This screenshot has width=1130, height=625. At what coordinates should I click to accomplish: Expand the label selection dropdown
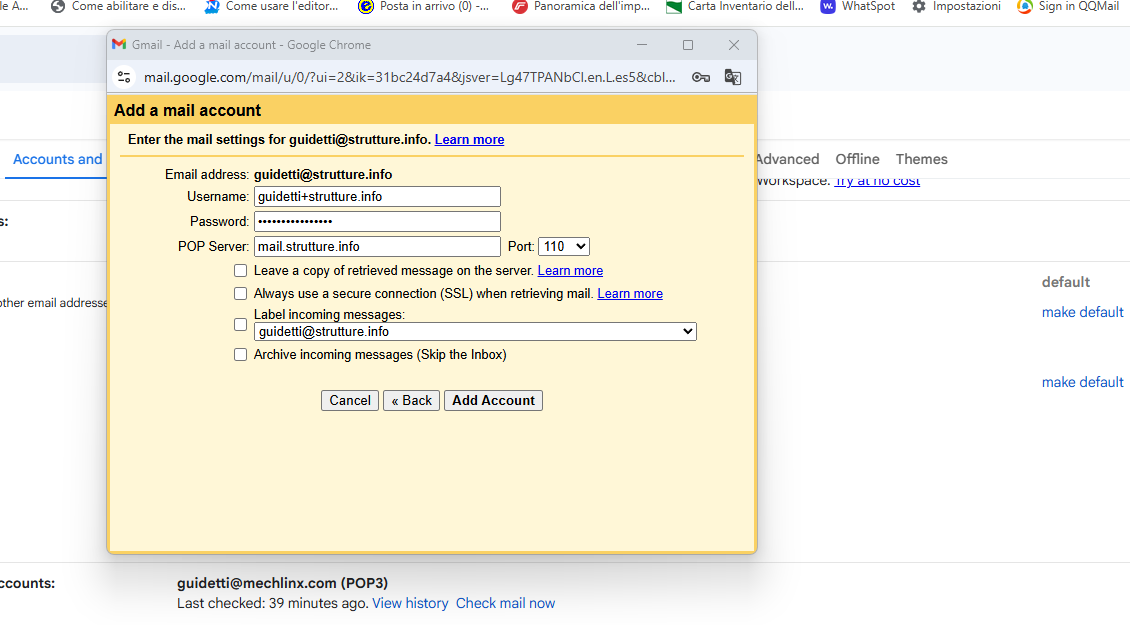[x=475, y=332]
